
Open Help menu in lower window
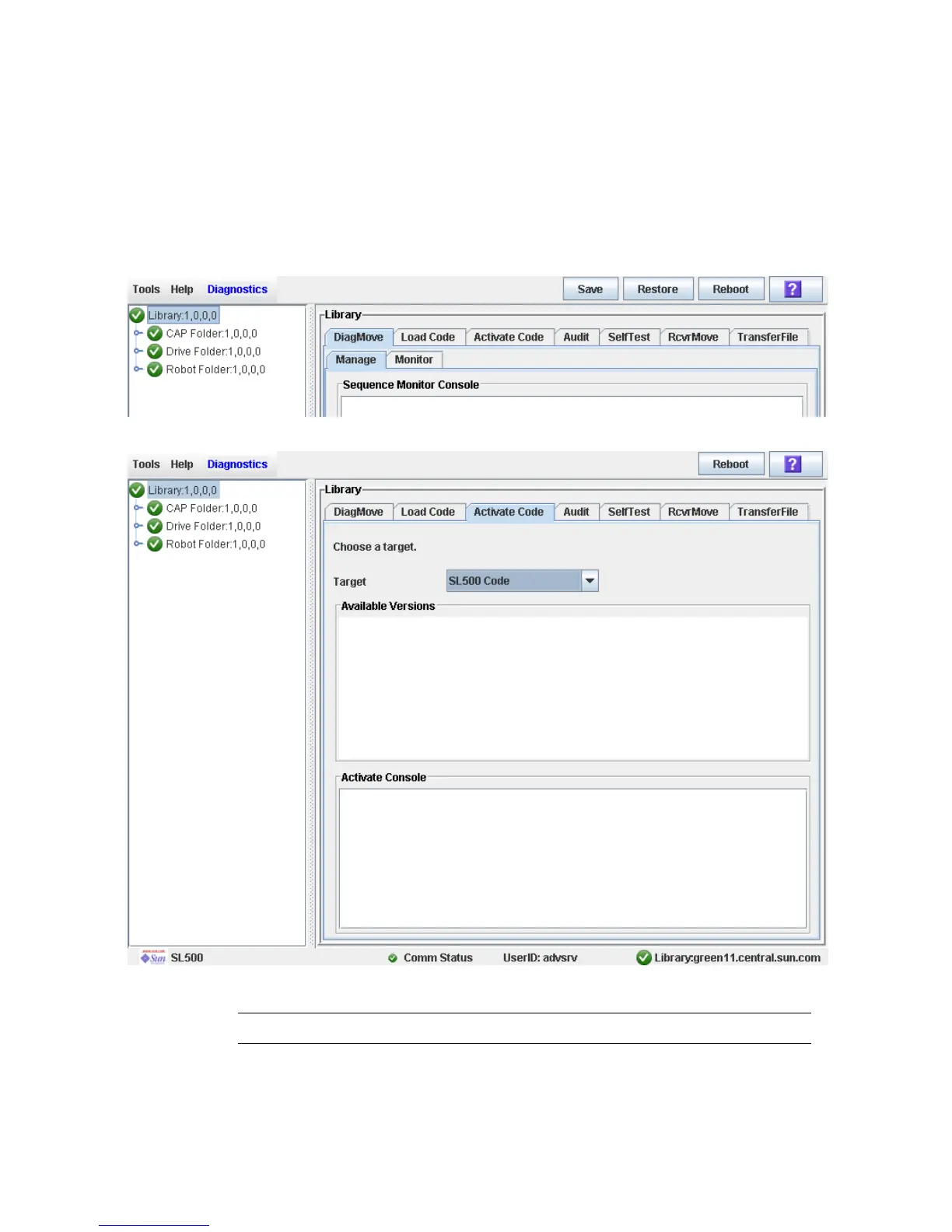[x=182, y=464]
